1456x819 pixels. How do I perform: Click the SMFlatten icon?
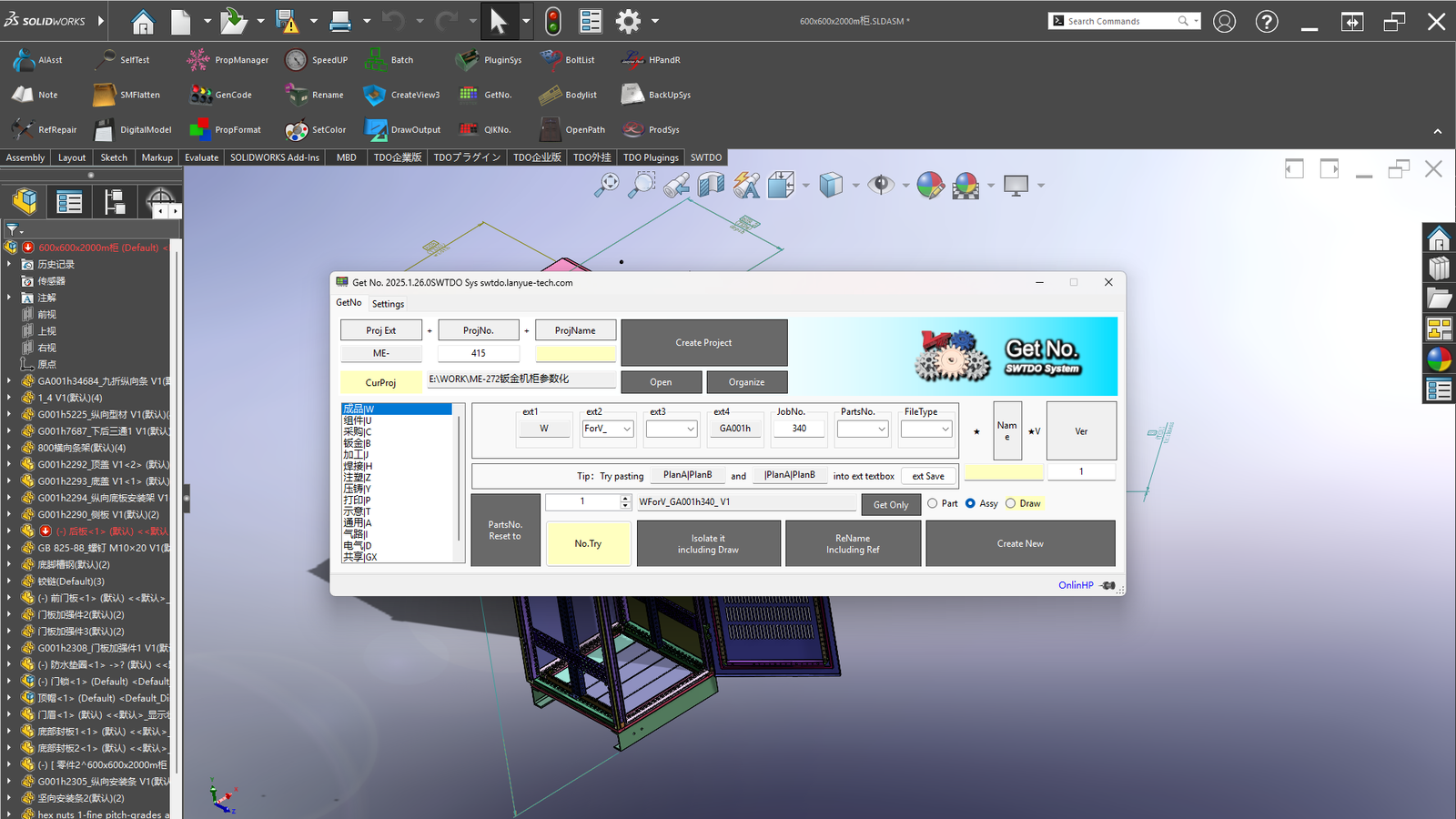[105, 95]
